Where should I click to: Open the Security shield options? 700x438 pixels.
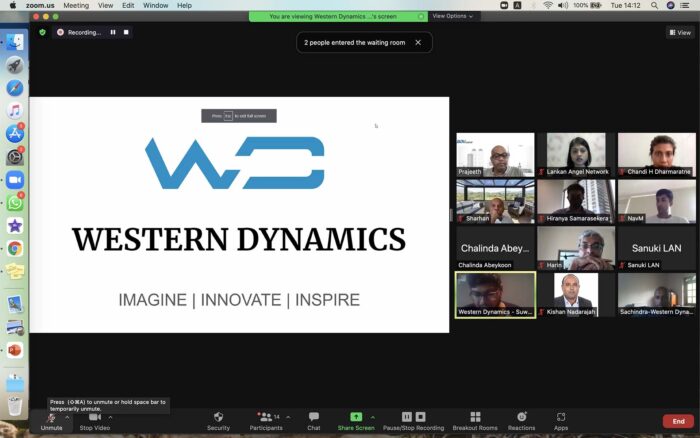218,419
